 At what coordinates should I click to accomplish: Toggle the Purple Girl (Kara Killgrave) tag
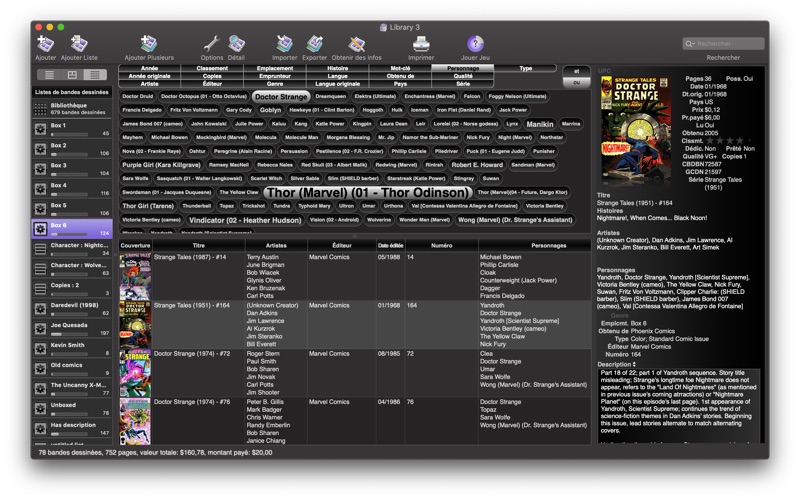(161, 165)
